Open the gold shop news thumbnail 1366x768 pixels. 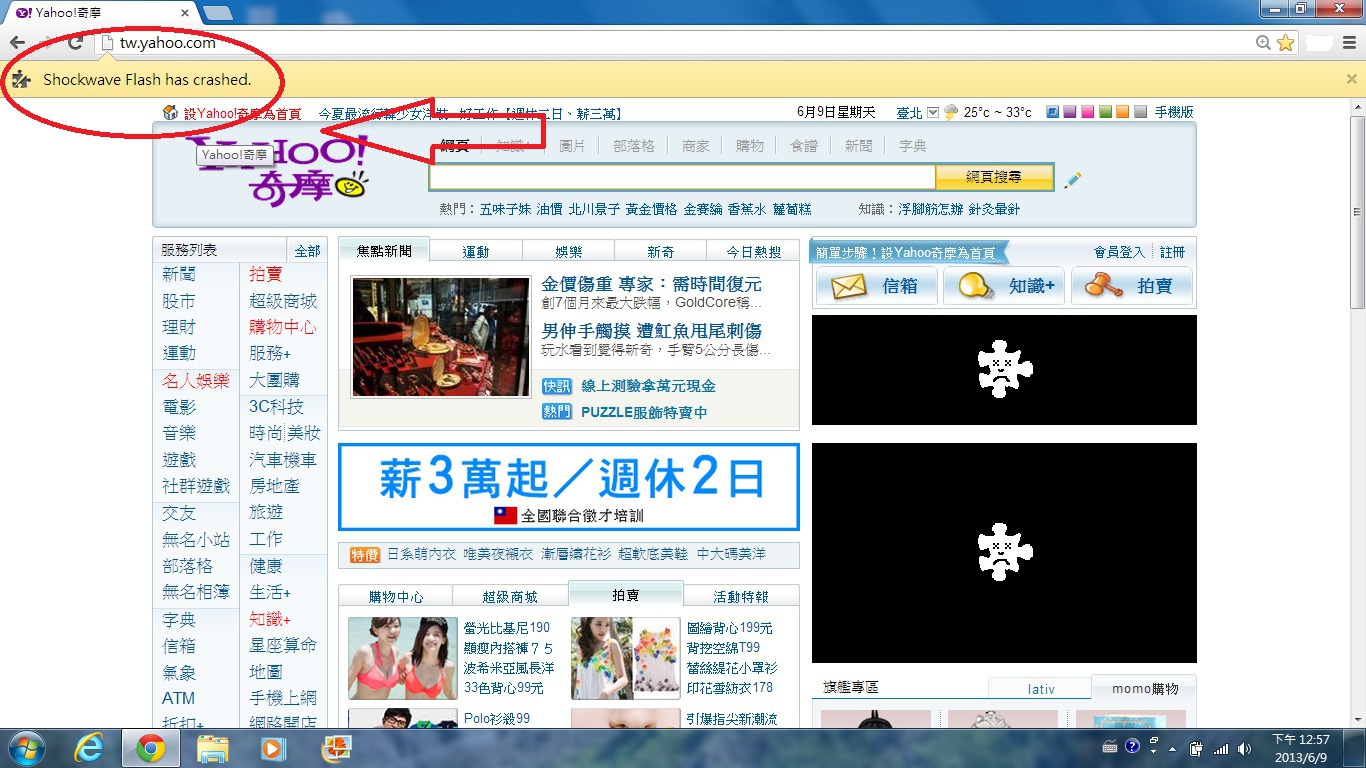click(x=441, y=337)
